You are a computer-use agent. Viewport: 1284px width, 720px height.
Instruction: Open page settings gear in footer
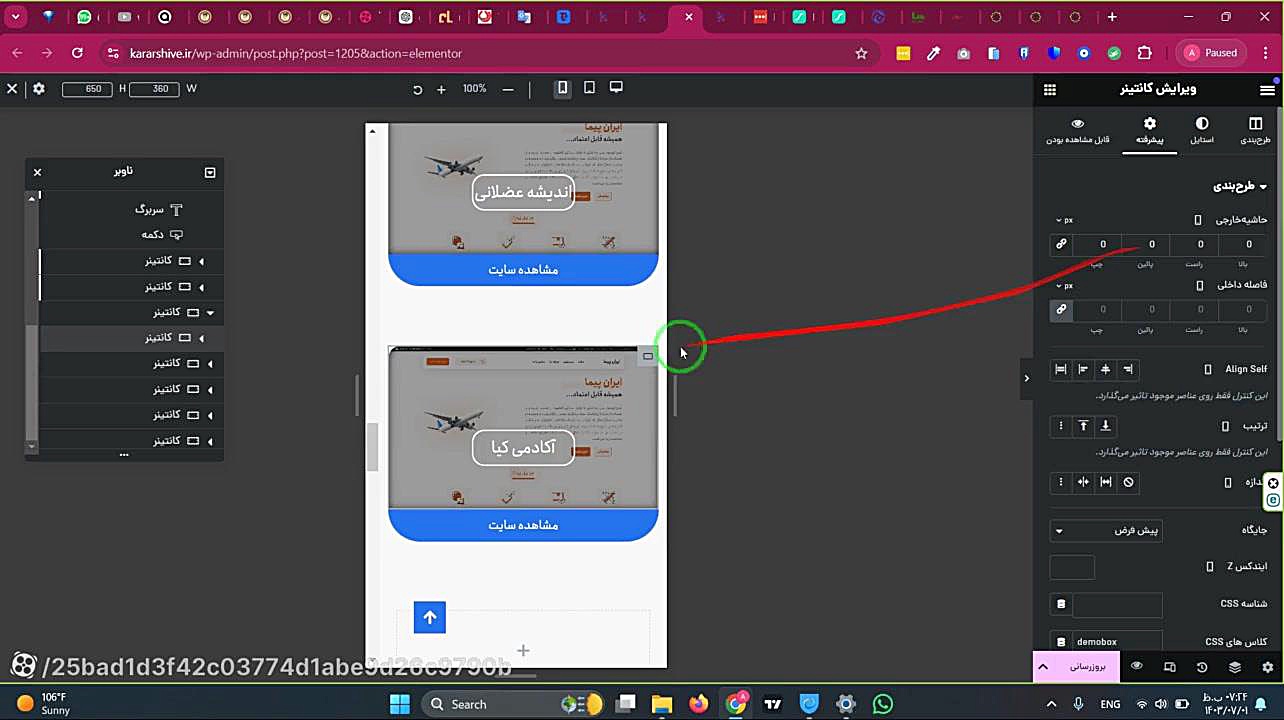[1268, 667]
